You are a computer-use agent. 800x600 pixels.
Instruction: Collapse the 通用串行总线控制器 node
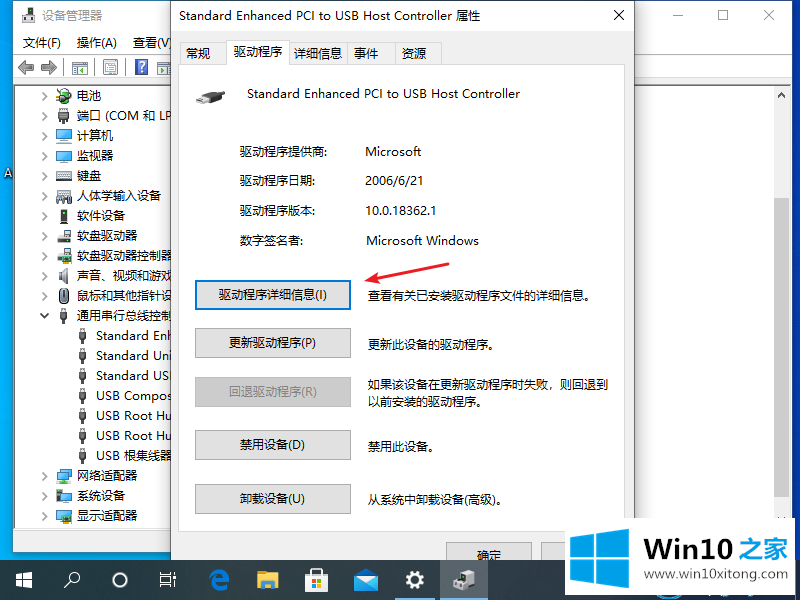coord(45,316)
